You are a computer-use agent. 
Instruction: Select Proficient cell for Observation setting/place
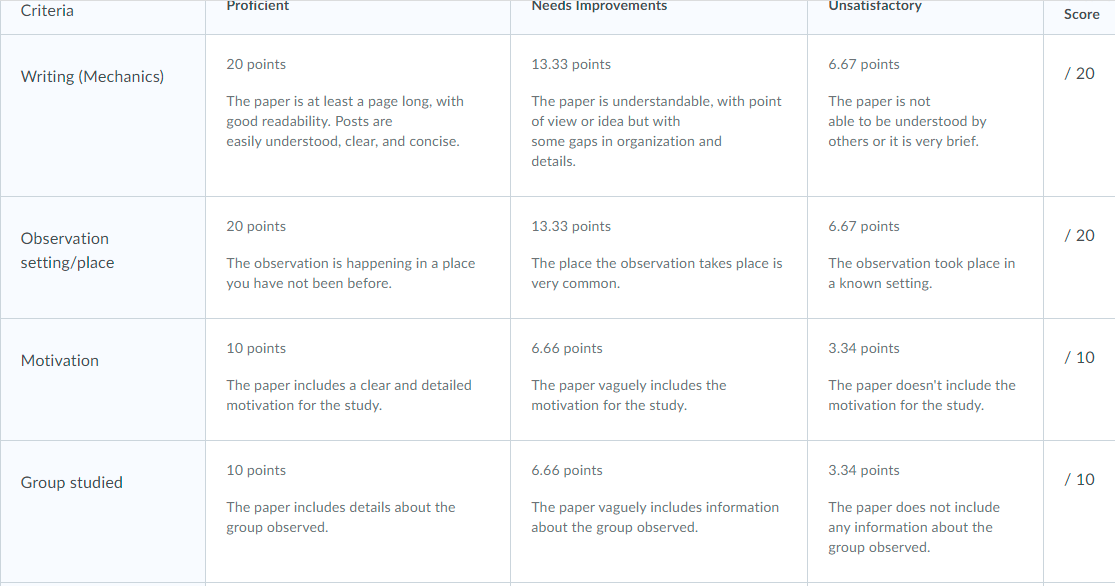[358, 257]
